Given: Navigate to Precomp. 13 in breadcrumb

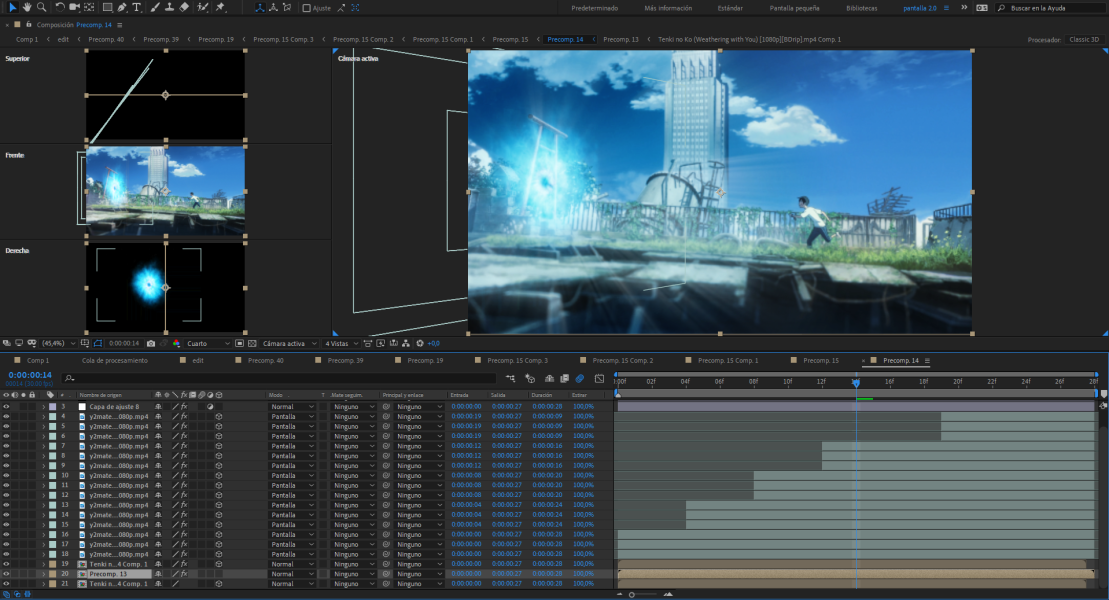Looking at the screenshot, I should tap(620, 40).
